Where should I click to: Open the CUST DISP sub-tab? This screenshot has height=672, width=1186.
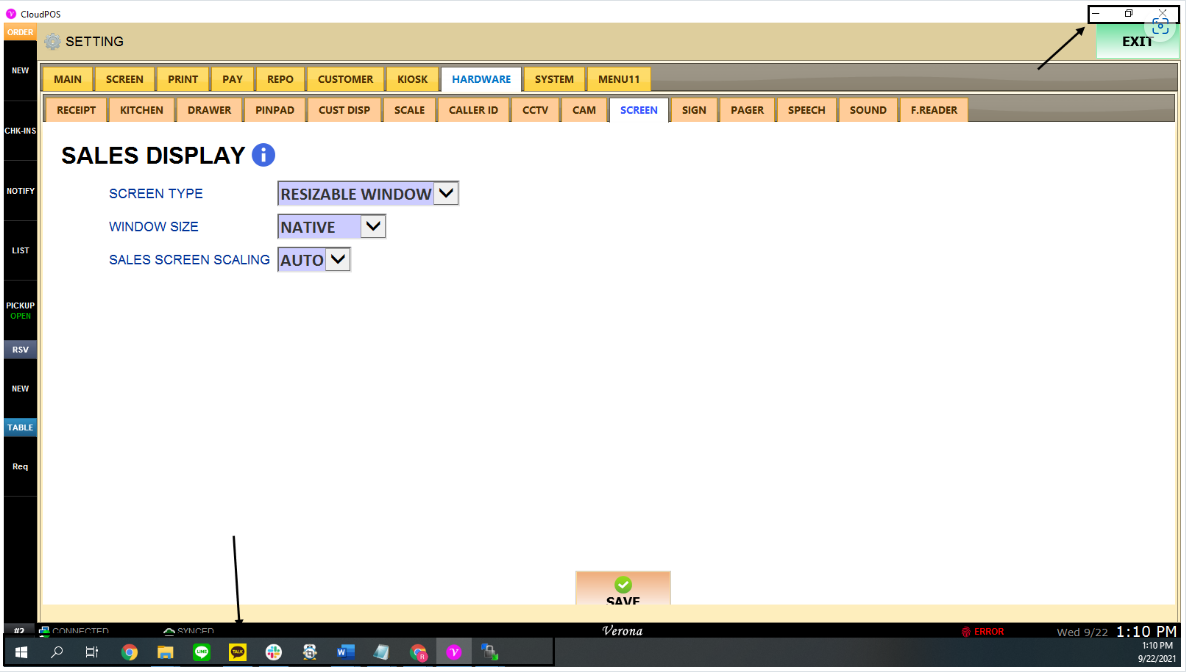[344, 110]
